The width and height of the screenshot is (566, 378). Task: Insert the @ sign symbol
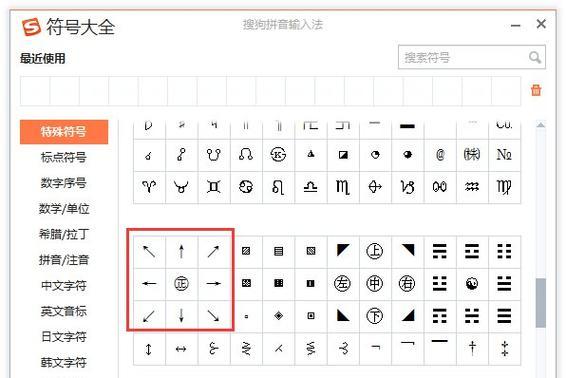[440, 155]
